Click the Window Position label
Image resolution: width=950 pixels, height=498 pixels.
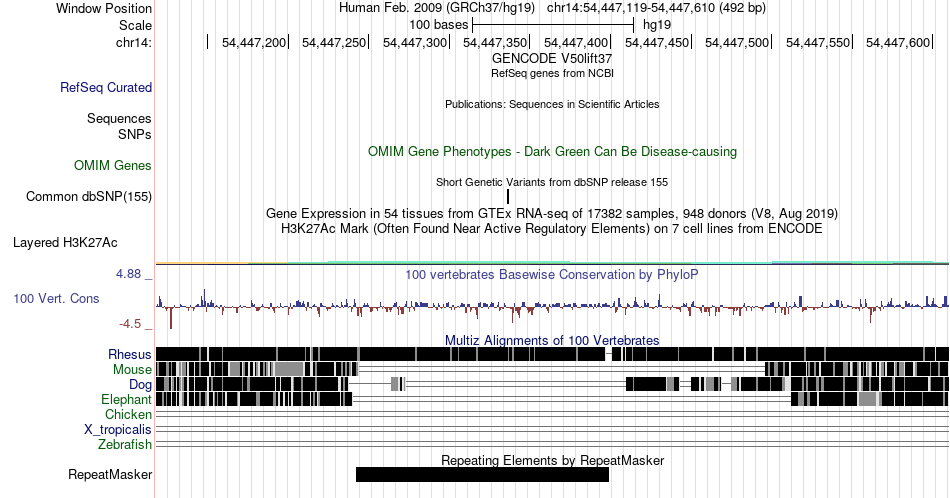pyautogui.click(x=104, y=8)
